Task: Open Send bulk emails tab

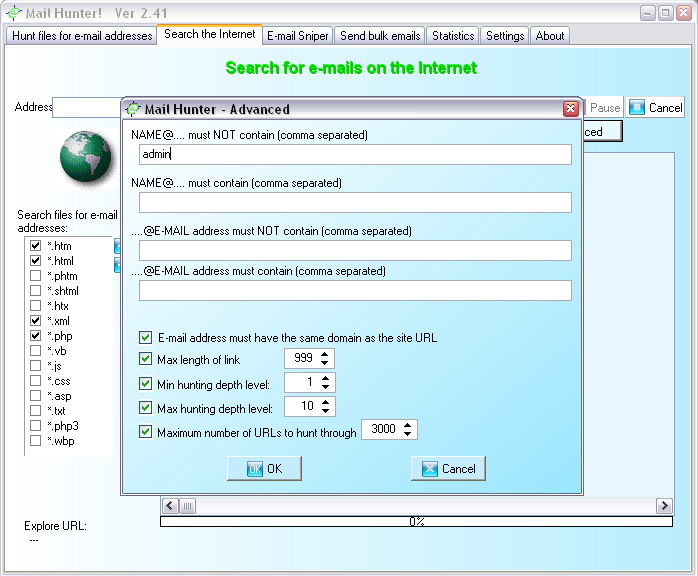Action: tap(380, 36)
